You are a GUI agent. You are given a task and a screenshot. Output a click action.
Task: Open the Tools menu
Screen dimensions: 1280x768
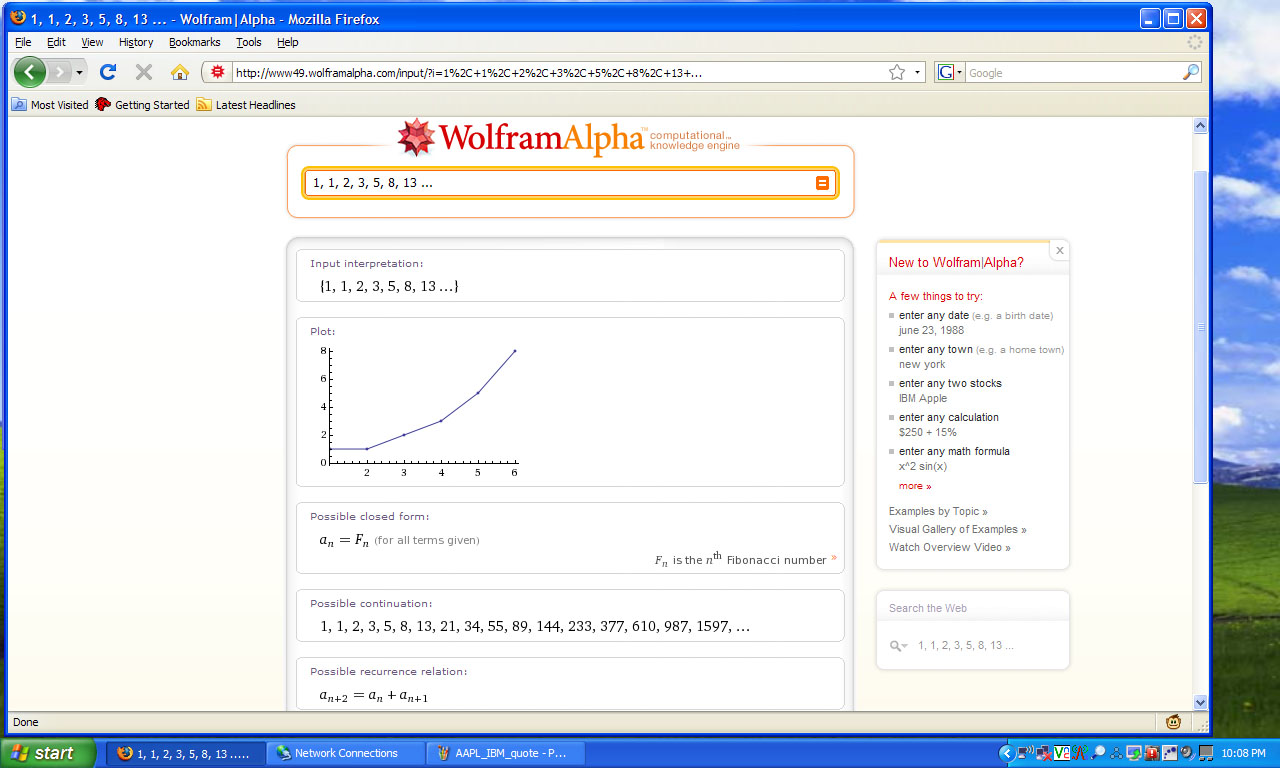click(248, 42)
